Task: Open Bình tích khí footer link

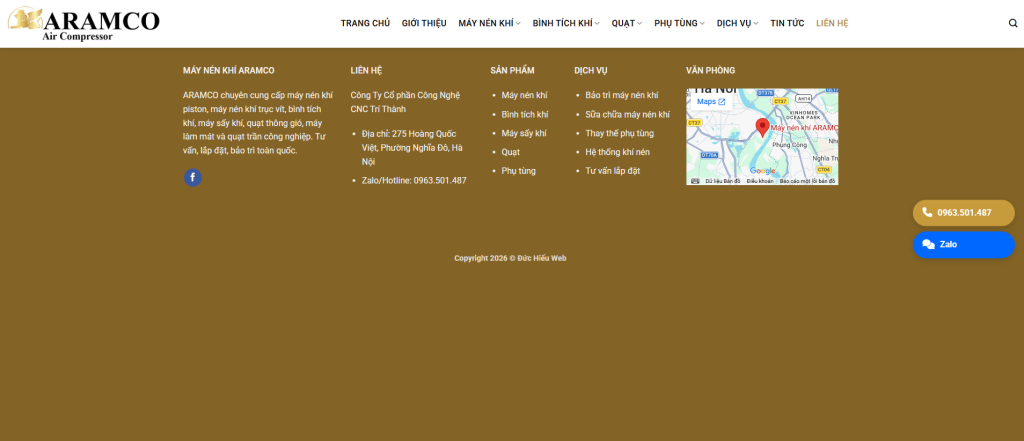Action: [x=524, y=114]
